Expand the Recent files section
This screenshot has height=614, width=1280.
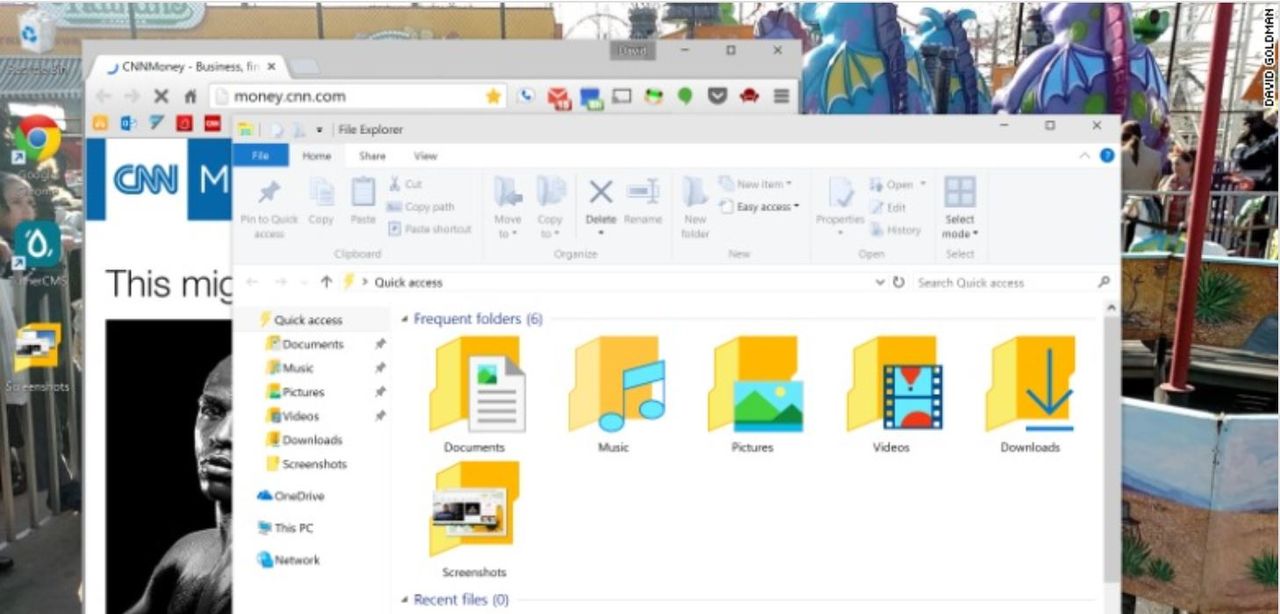(x=405, y=600)
